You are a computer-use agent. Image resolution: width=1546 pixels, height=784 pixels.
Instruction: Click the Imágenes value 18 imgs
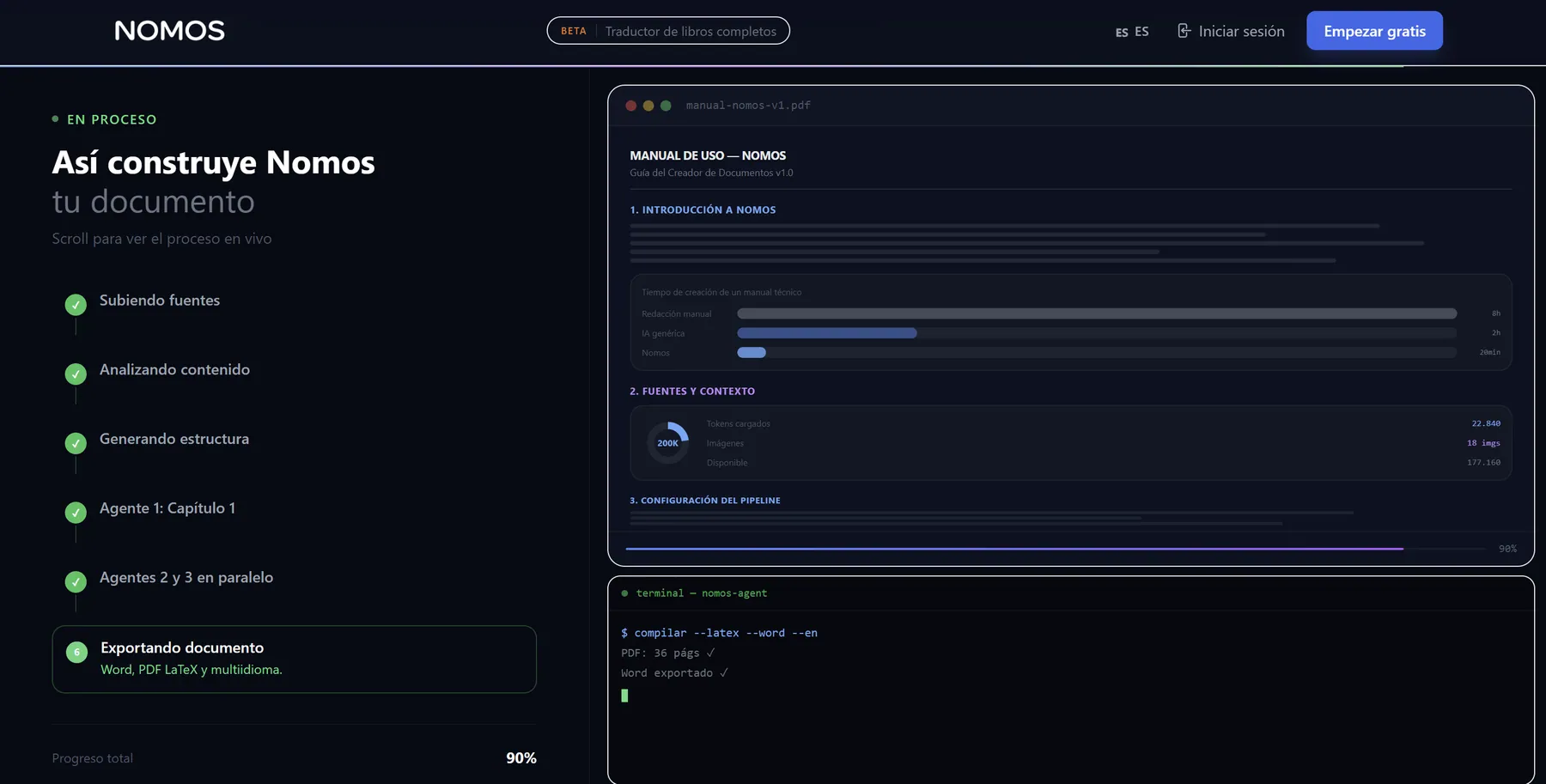[x=1483, y=443]
